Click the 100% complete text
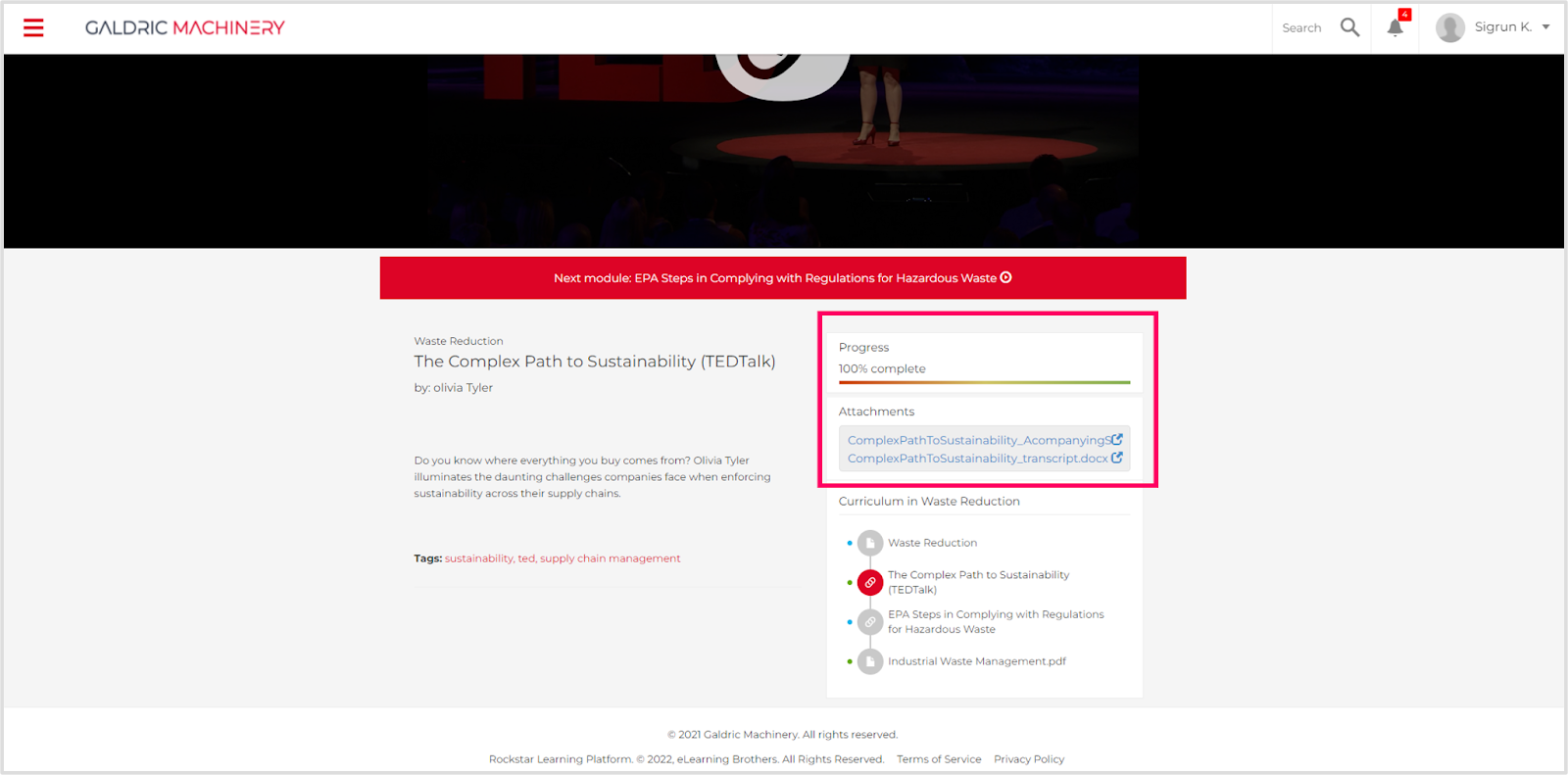The height and width of the screenshot is (775, 1568). point(882,368)
